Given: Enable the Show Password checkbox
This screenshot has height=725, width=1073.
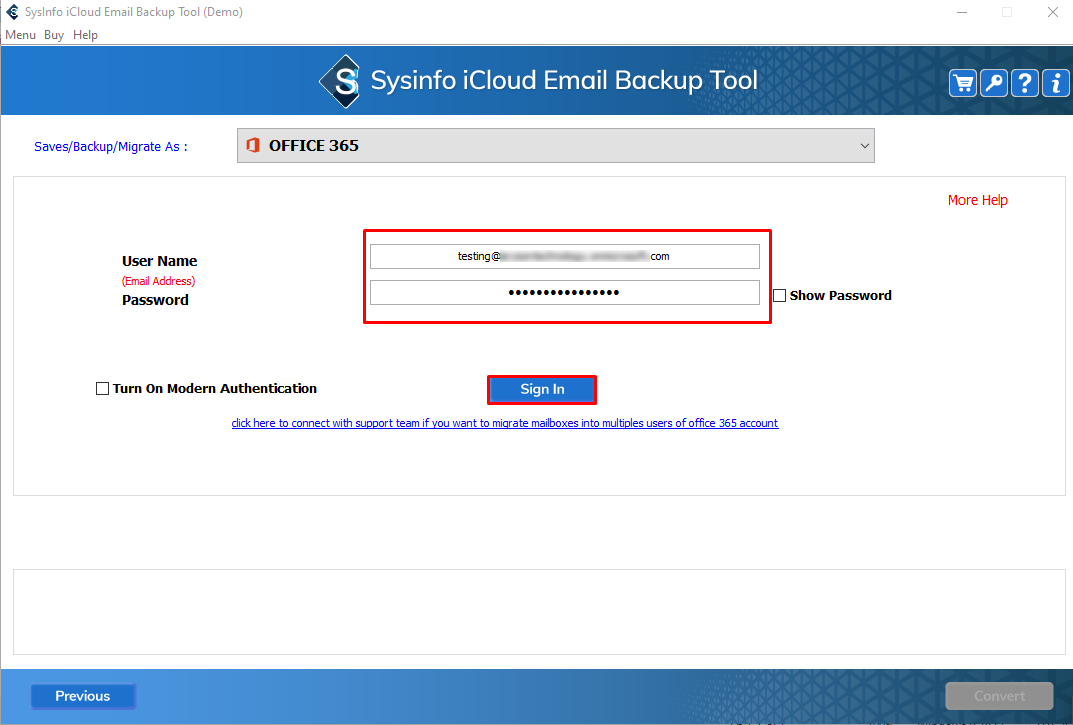Looking at the screenshot, I should pos(780,296).
